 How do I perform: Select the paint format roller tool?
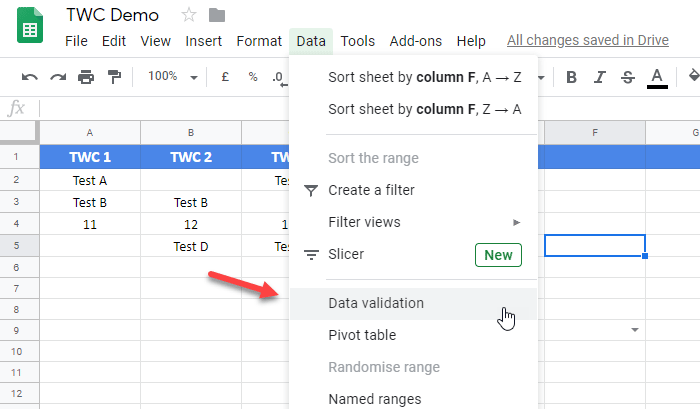(x=113, y=77)
